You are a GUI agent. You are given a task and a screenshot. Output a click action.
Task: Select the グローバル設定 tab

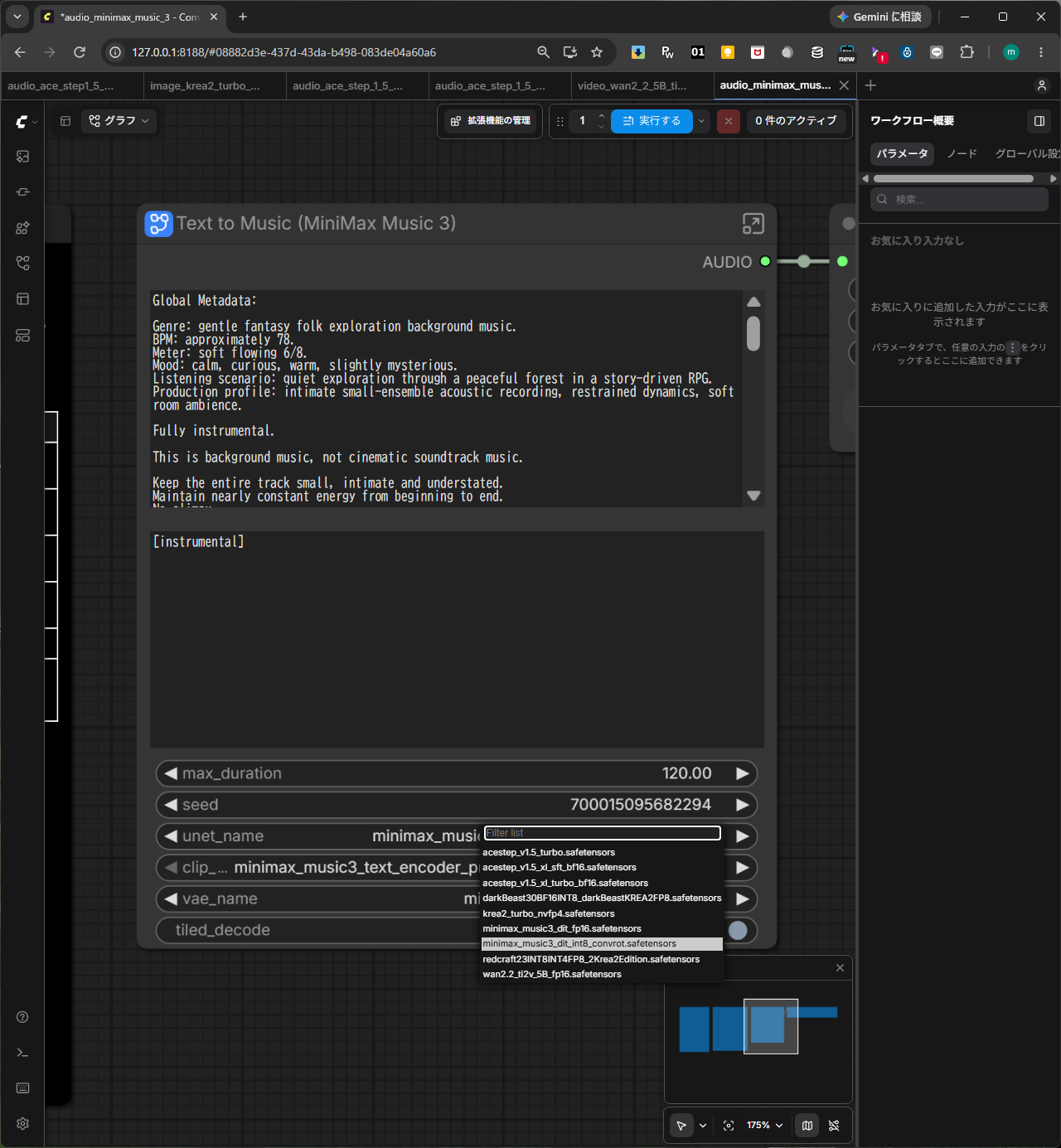[1028, 154]
